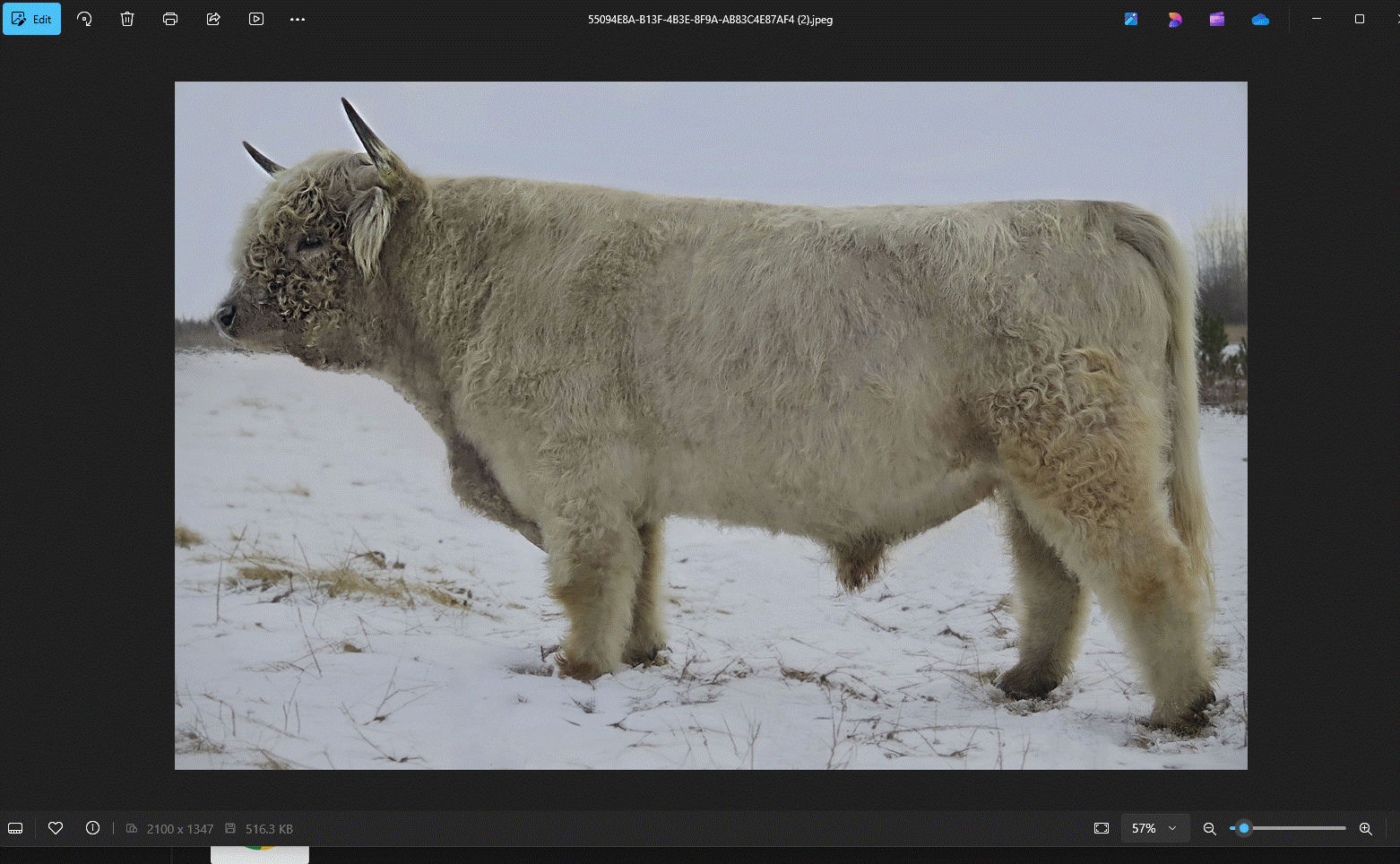This screenshot has height=864, width=1400.
Task: Click the fit-to-window icon
Action: tap(1102, 828)
